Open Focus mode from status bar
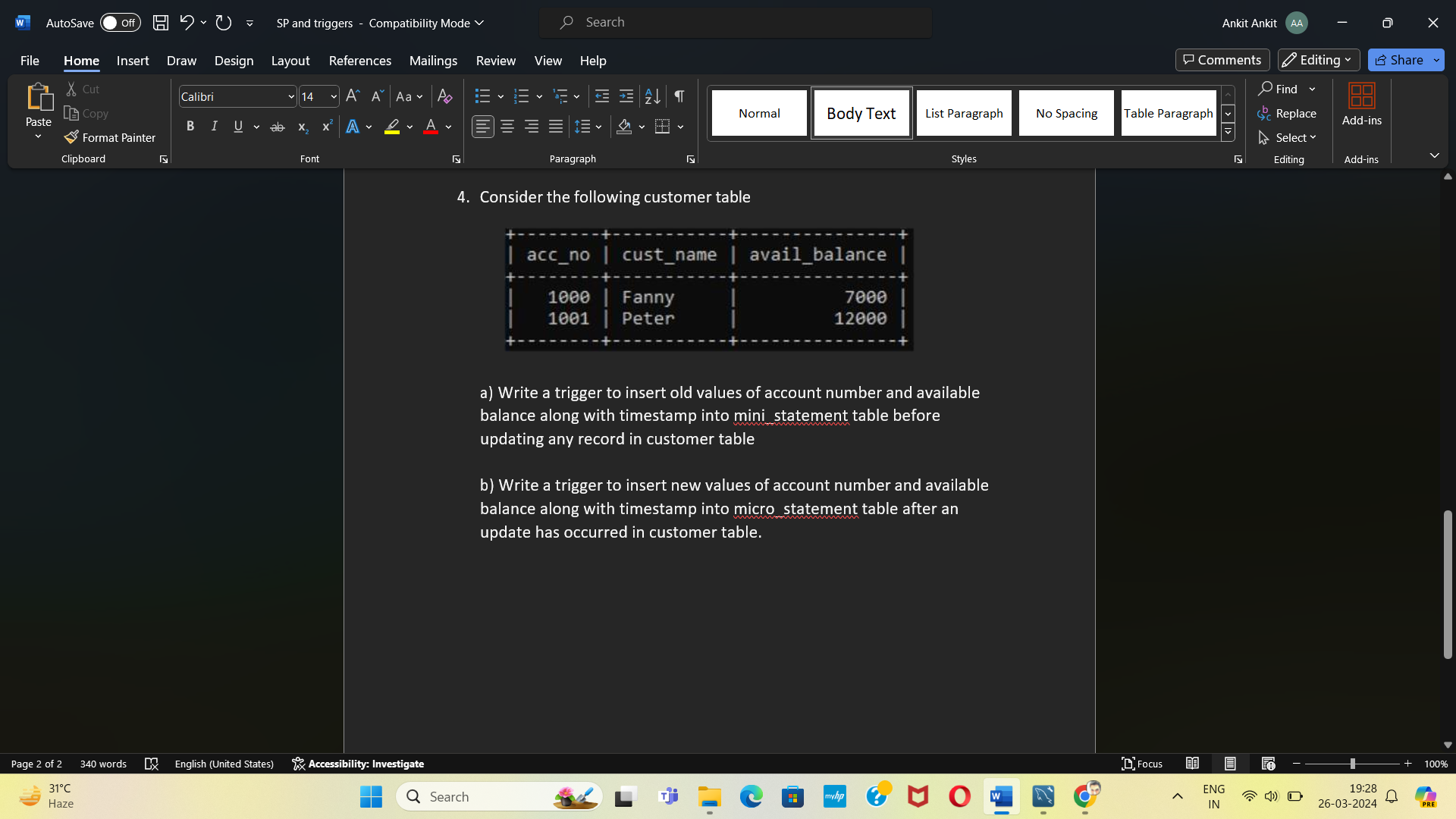Image resolution: width=1456 pixels, height=819 pixels. [x=1142, y=764]
